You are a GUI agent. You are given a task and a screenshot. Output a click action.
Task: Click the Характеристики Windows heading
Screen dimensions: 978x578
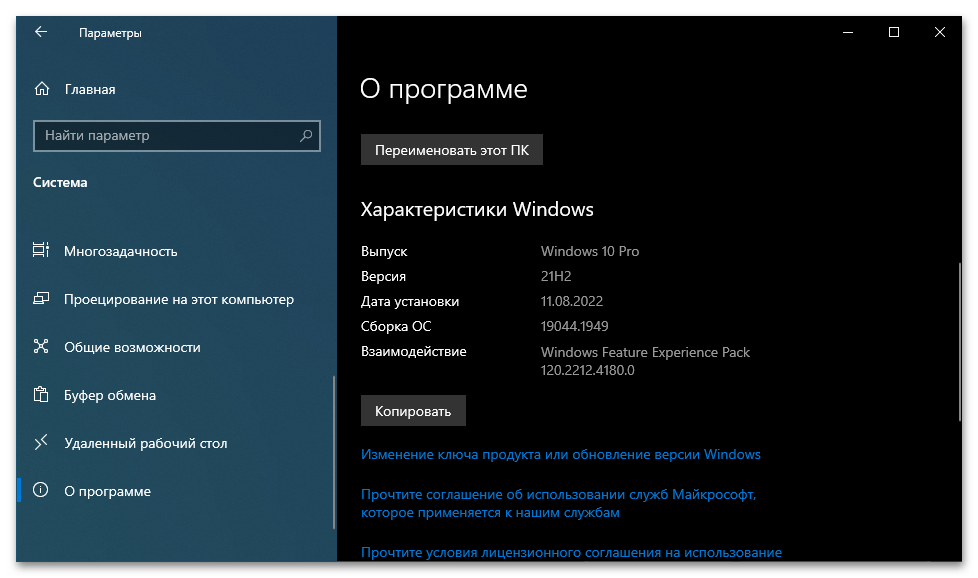[477, 210]
